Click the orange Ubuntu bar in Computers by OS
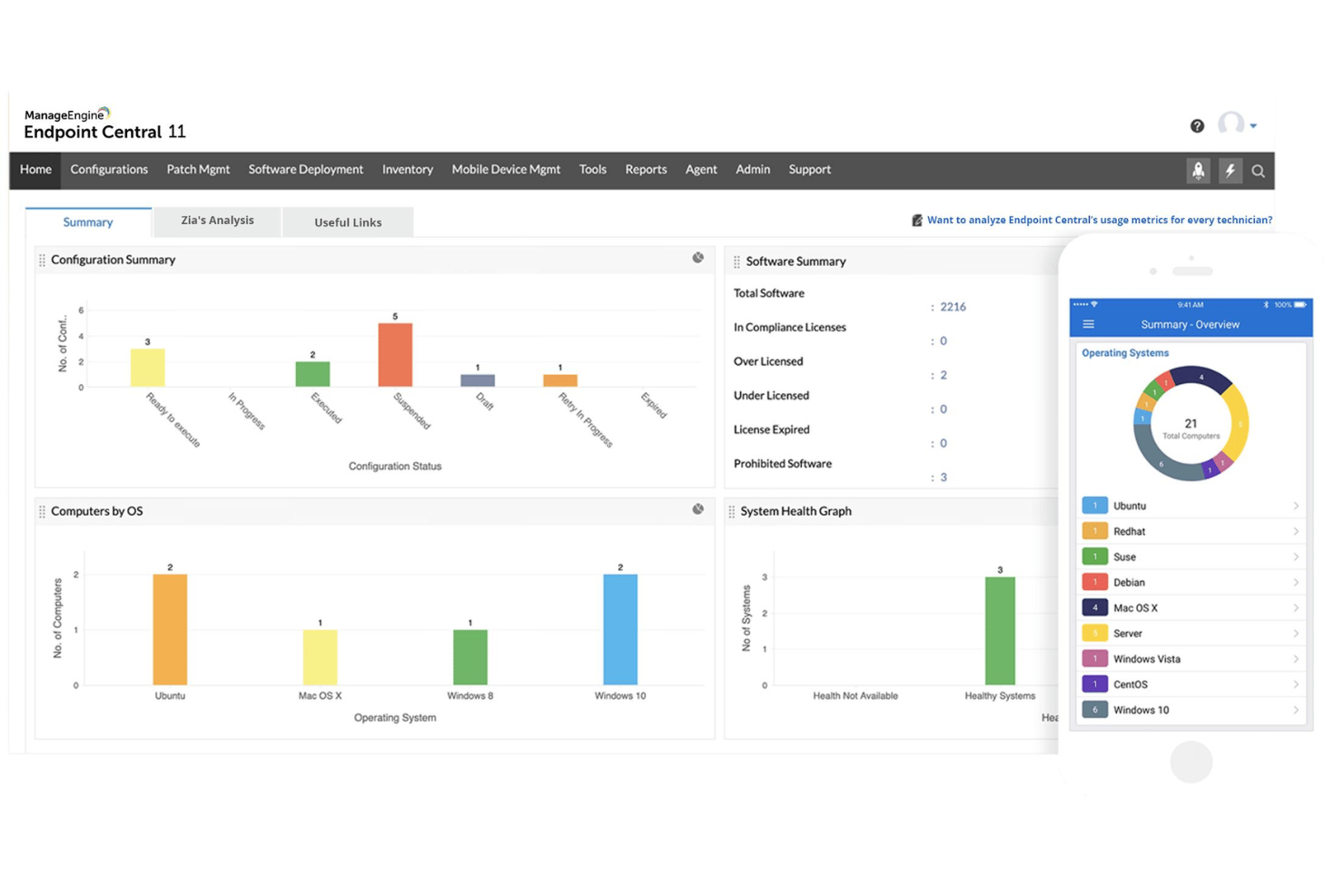The height and width of the screenshot is (896, 1344). click(x=170, y=629)
